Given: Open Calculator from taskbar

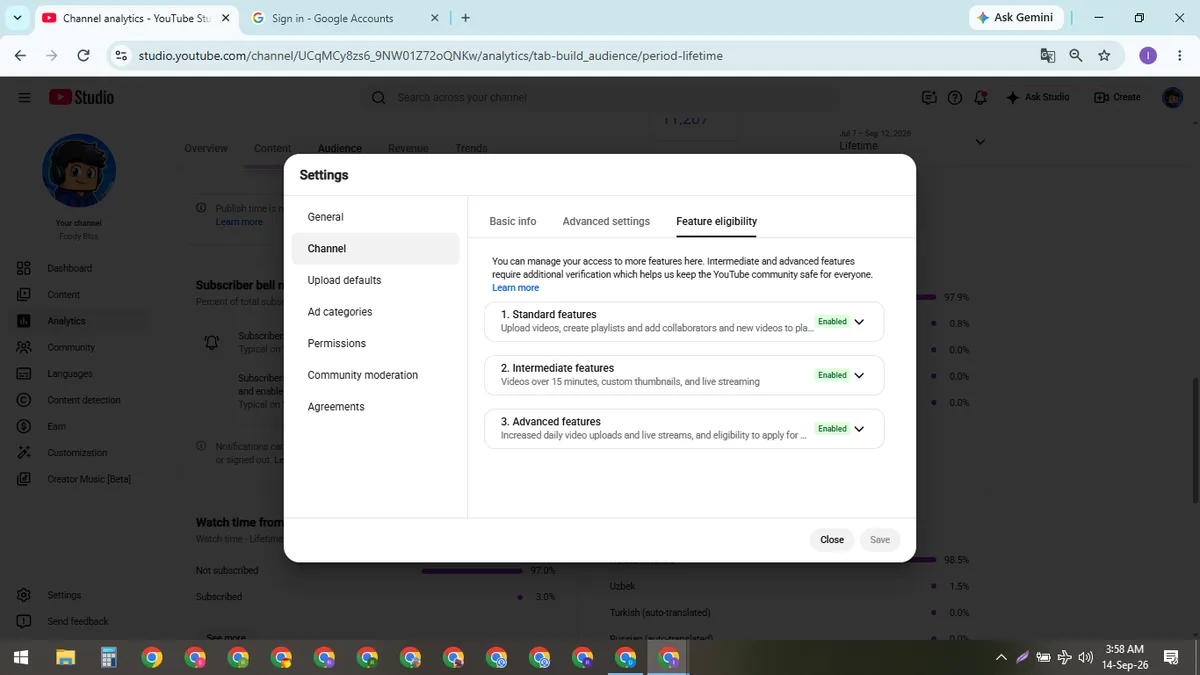Looking at the screenshot, I should tap(109, 657).
